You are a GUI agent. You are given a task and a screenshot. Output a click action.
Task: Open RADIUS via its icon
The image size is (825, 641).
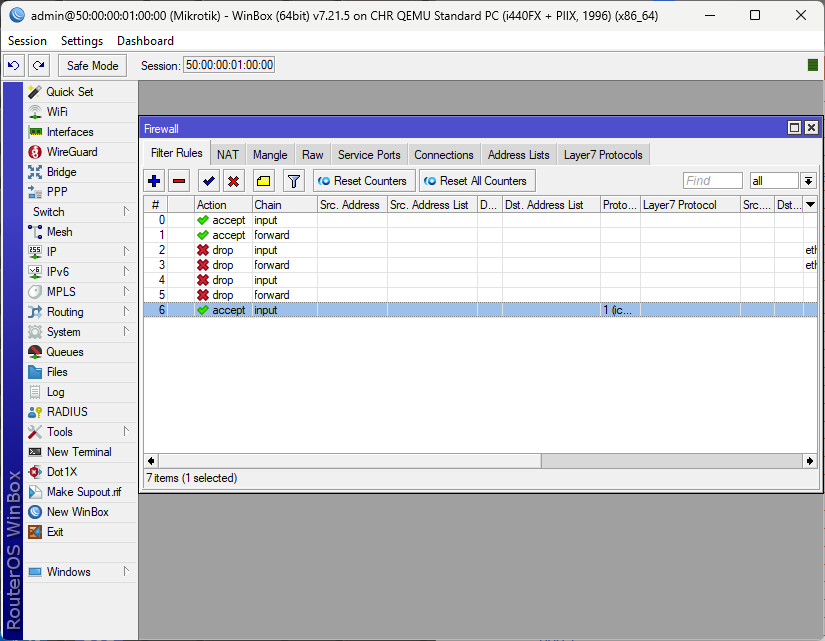click(x=35, y=412)
